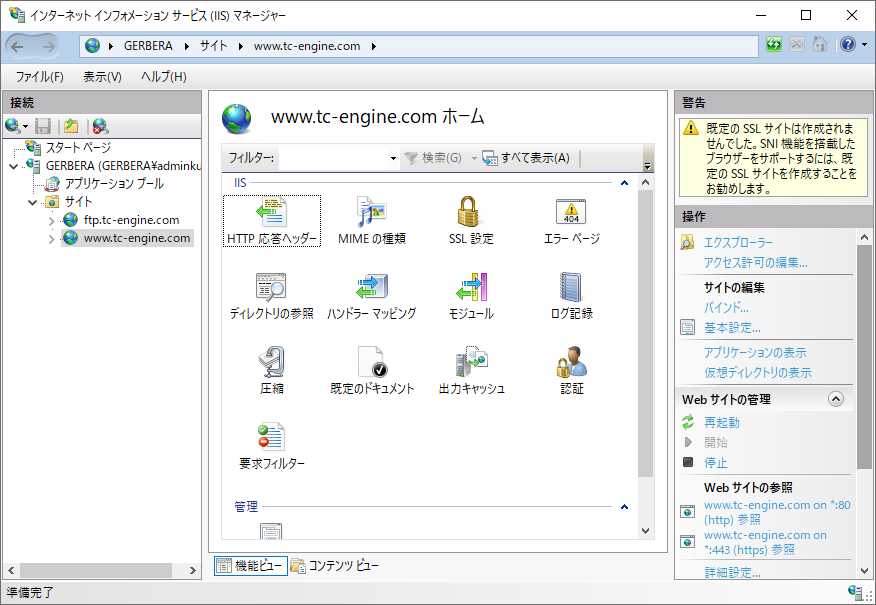
Task: Browse www.tc-engine.com on *:80 (http)
Action: point(777,512)
